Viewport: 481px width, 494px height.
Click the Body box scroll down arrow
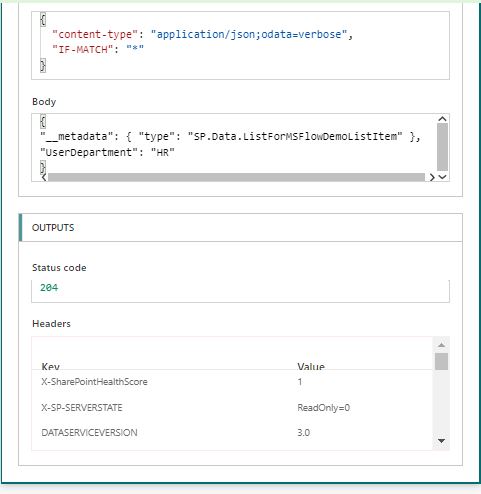click(x=442, y=177)
